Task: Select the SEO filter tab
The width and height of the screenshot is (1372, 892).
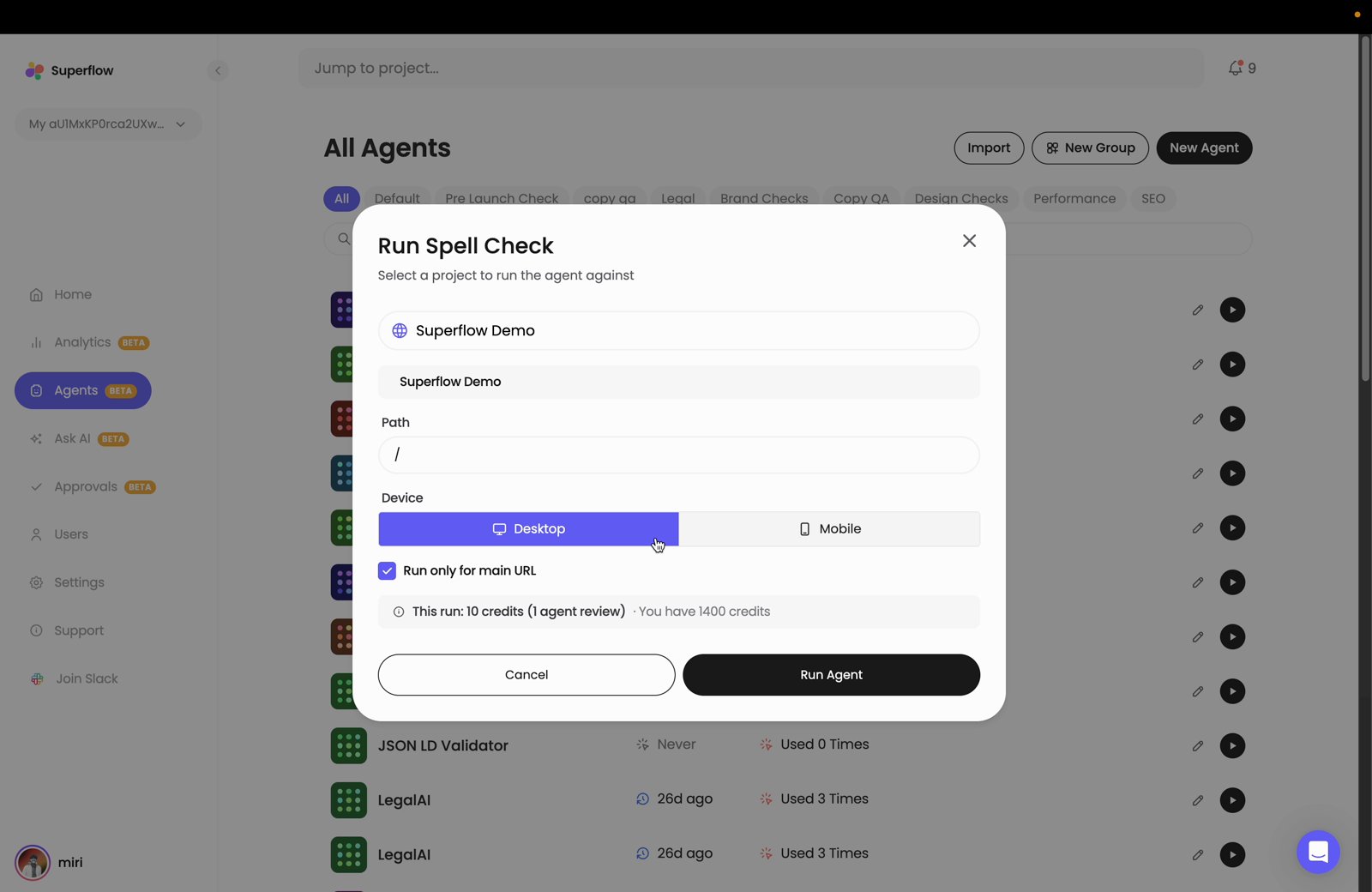Action: pyautogui.click(x=1153, y=198)
